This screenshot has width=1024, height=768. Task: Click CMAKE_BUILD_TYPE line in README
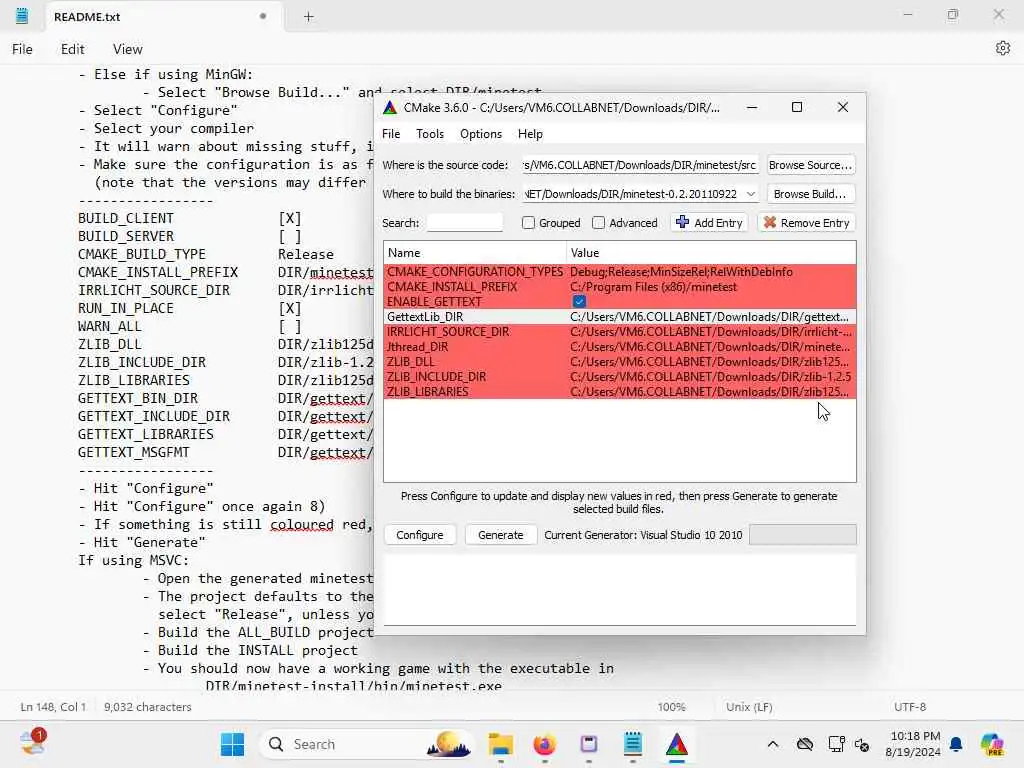(206, 254)
